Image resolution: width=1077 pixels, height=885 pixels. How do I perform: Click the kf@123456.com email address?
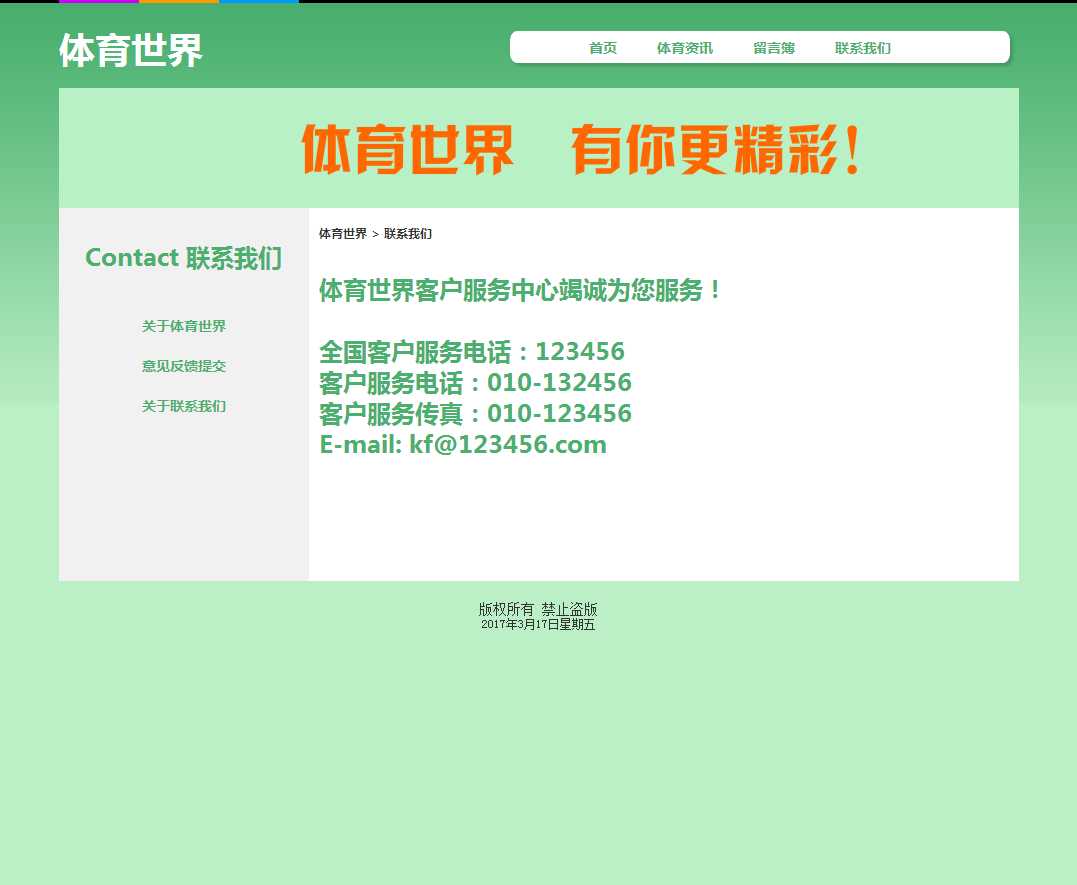[507, 445]
